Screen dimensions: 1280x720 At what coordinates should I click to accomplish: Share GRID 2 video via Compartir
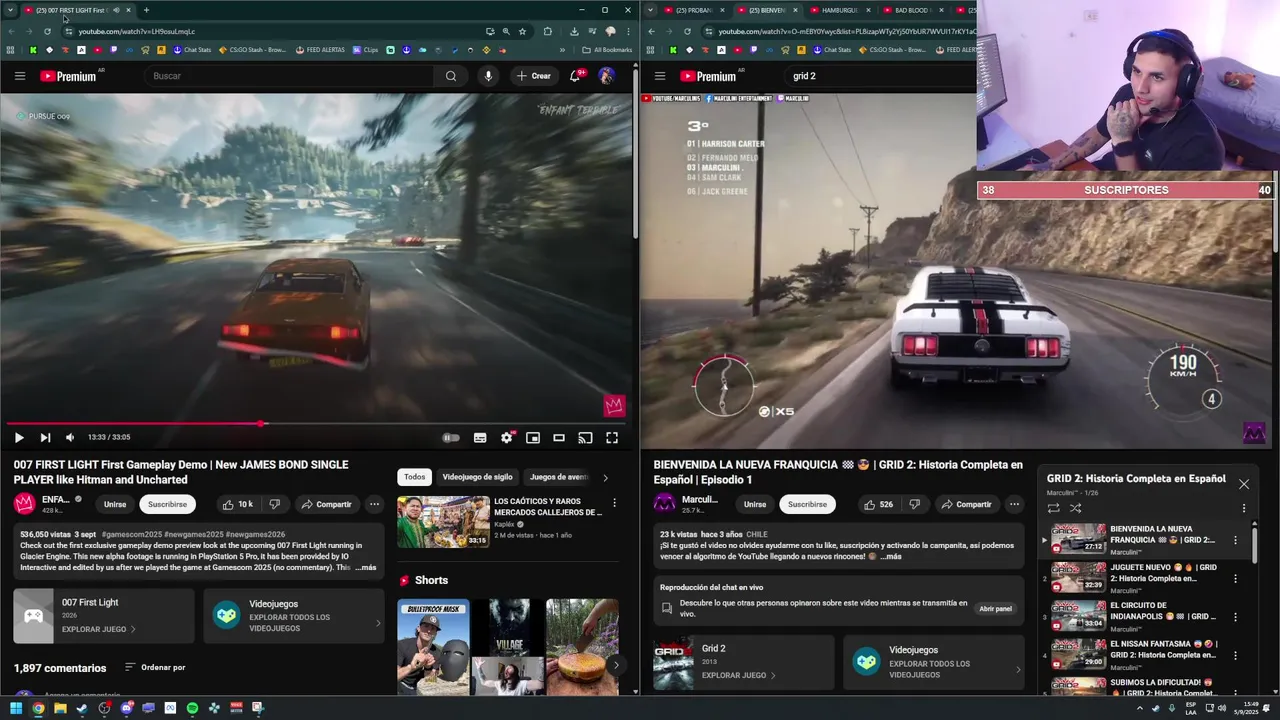(967, 504)
